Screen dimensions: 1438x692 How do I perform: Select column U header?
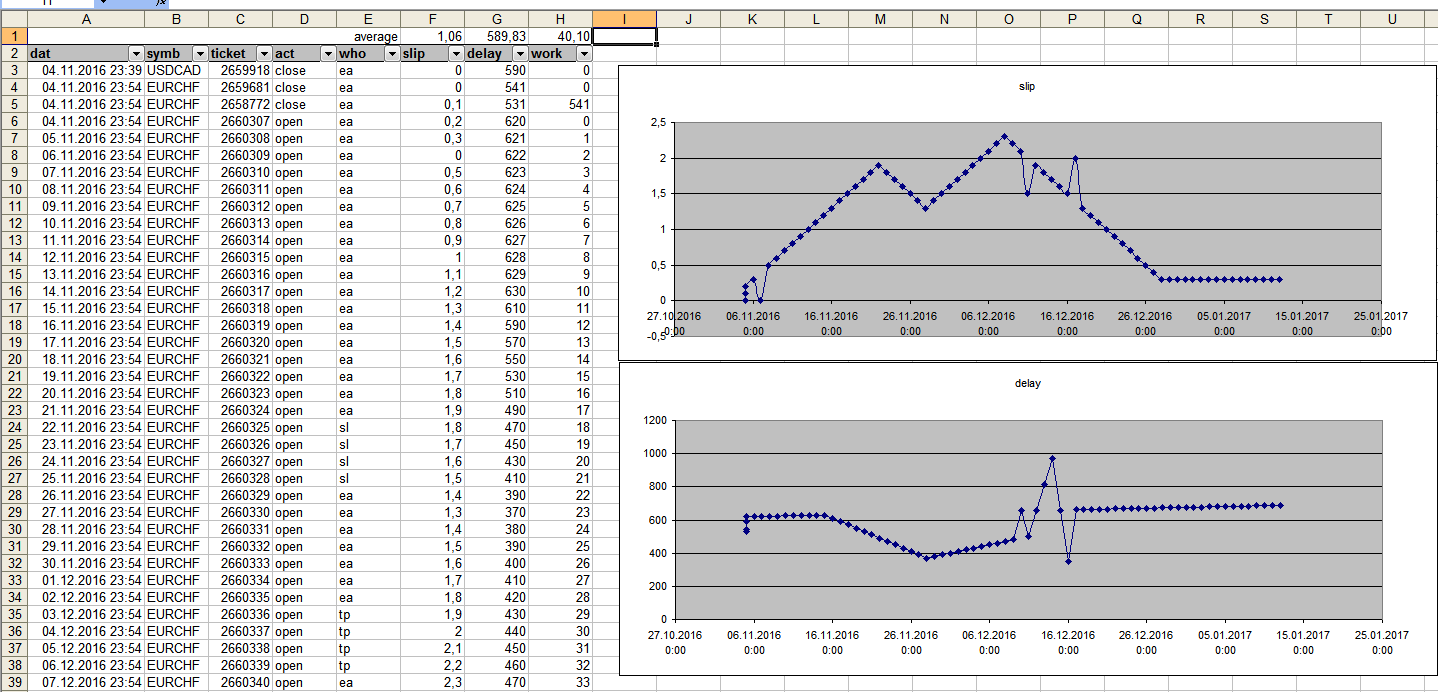pos(1392,19)
